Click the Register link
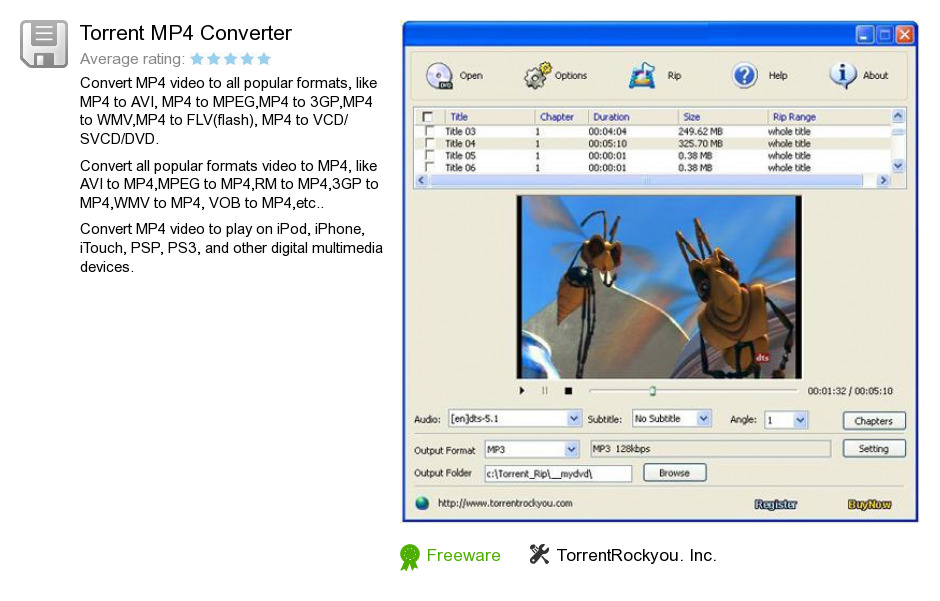 [775, 505]
